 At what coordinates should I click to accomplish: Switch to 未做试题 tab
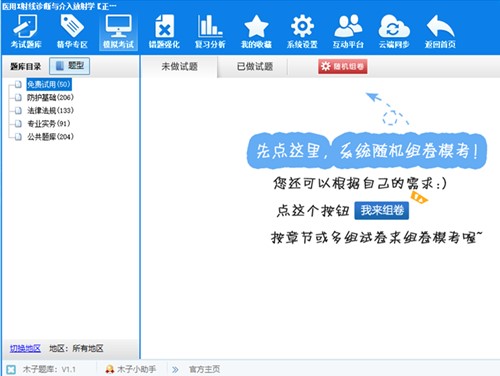[179, 66]
